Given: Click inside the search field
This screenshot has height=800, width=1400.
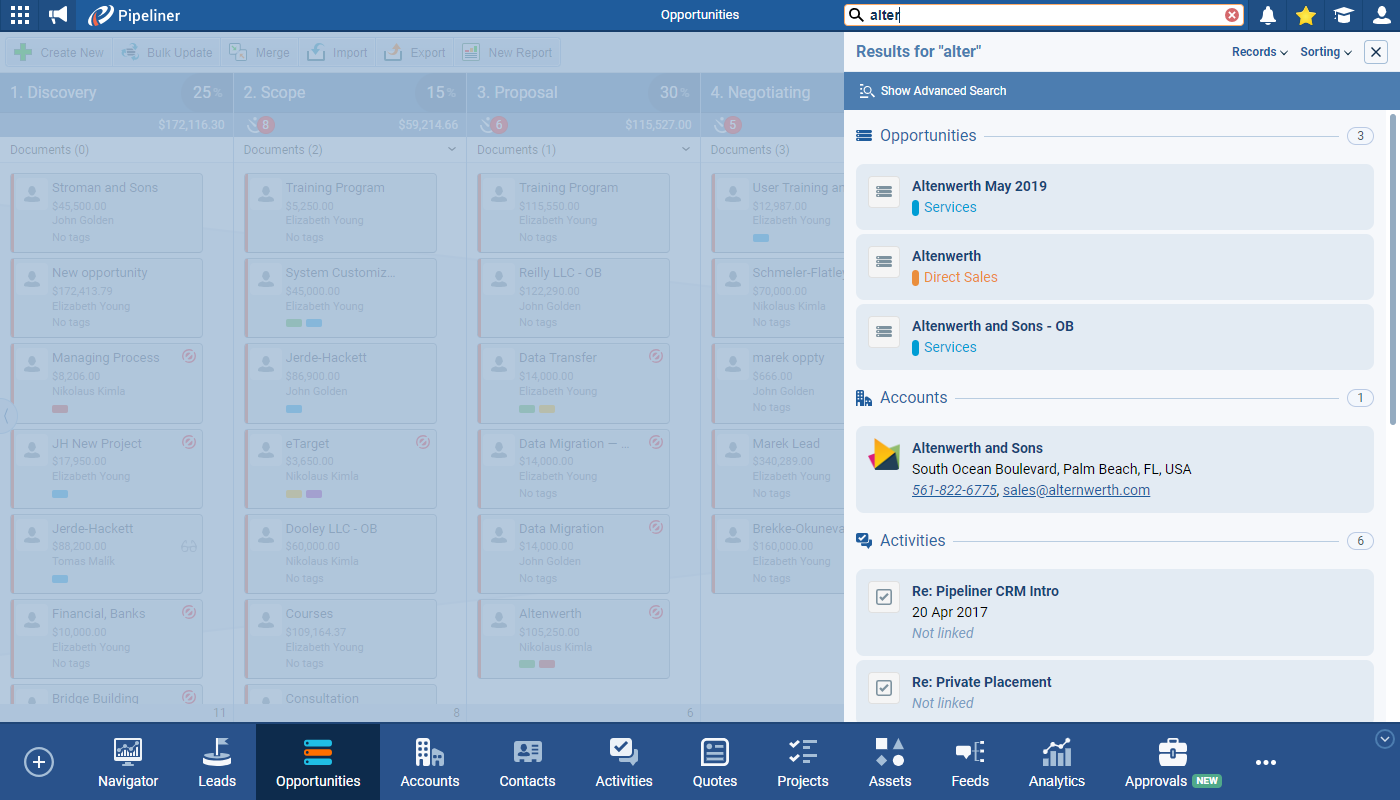Looking at the screenshot, I should click(x=1040, y=15).
